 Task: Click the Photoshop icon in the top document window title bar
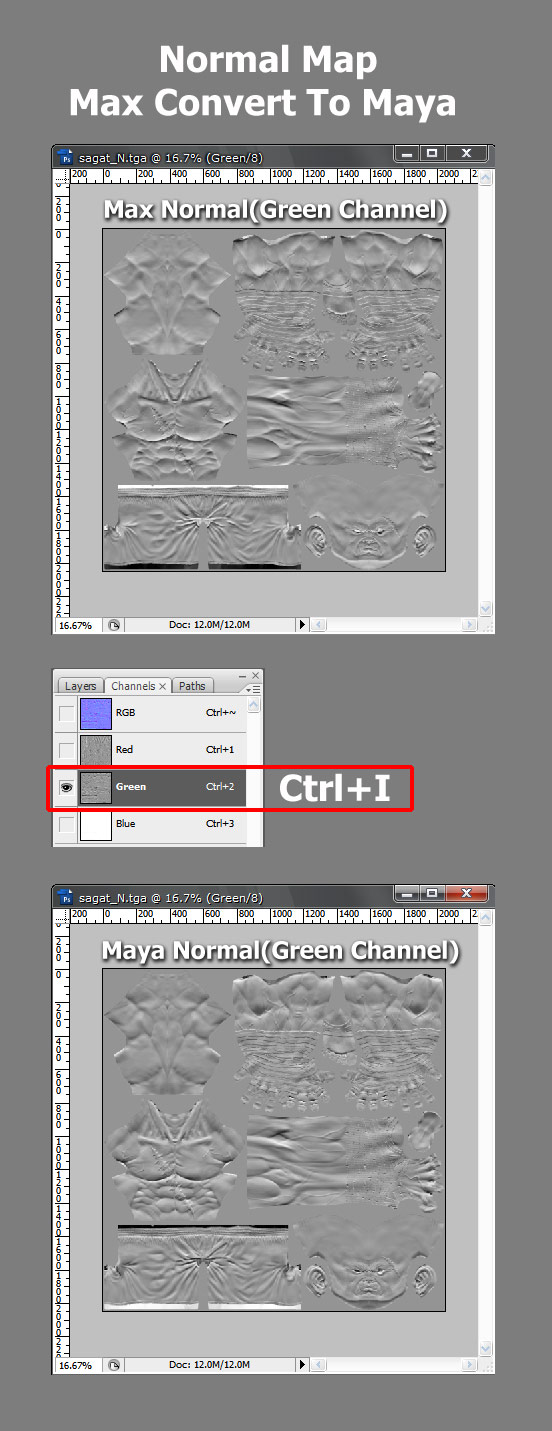pyautogui.click(x=66, y=156)
